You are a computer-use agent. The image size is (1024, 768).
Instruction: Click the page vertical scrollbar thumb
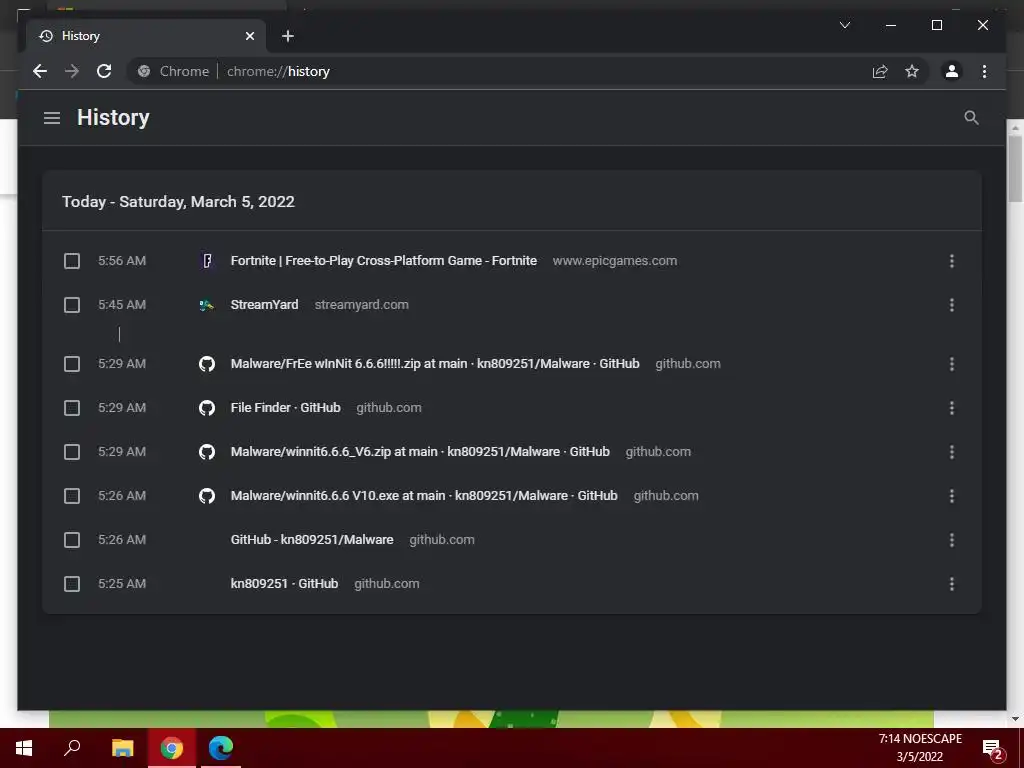pyautogui.click(x=1015, y=168)
